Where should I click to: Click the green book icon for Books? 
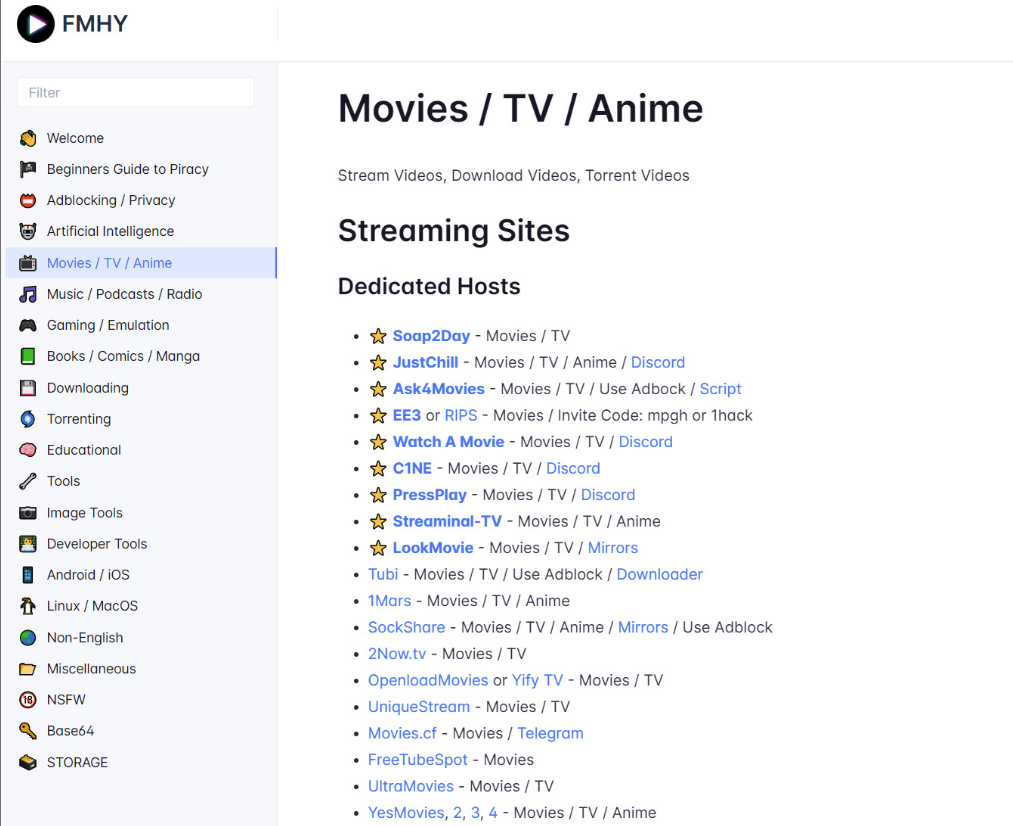coord(28,356)
